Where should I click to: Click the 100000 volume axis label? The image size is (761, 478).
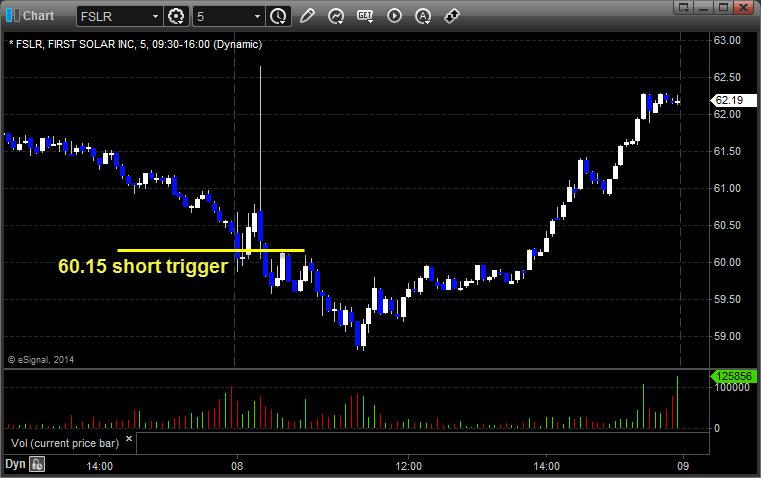point(732,388)
